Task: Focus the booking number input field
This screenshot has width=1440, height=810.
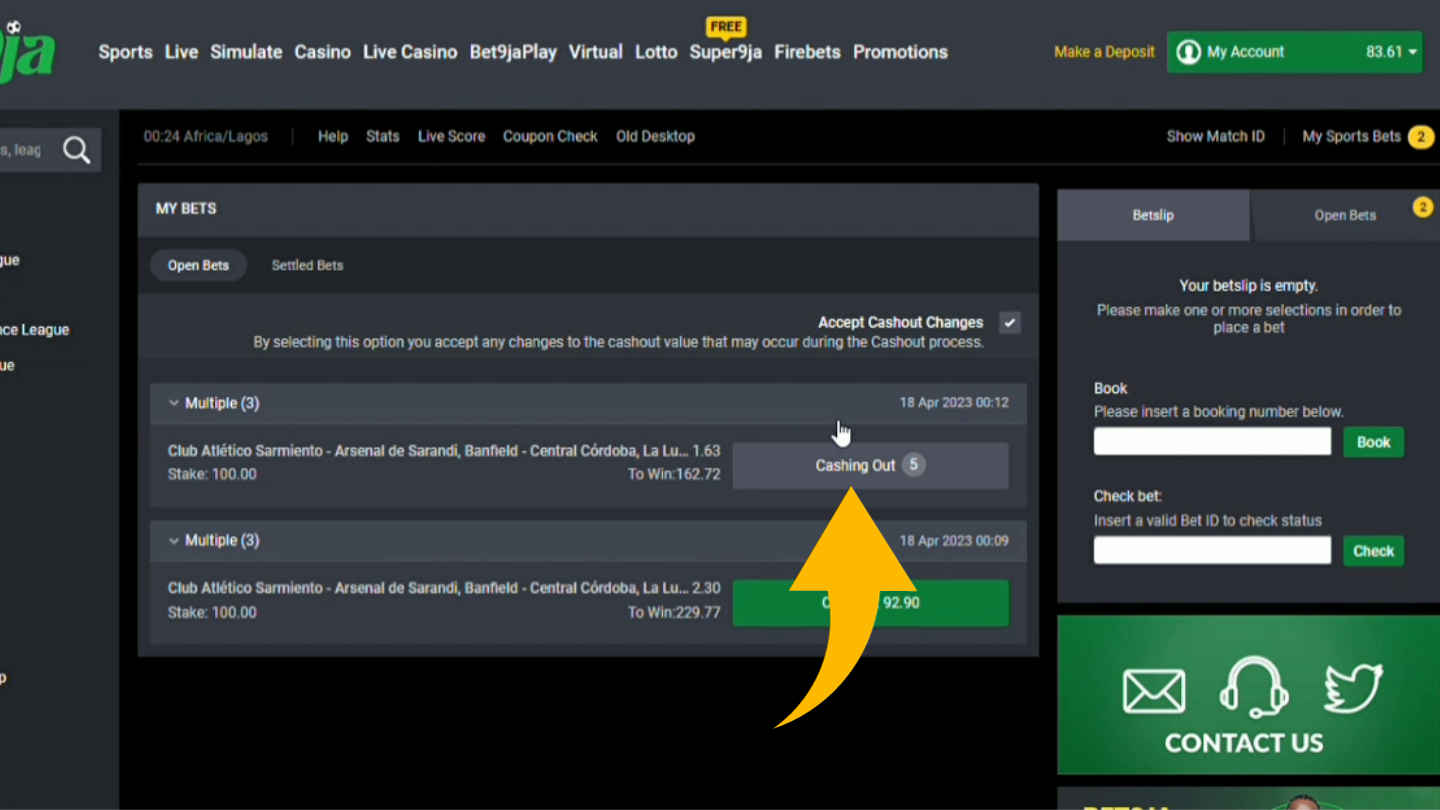Action: 1212,441
